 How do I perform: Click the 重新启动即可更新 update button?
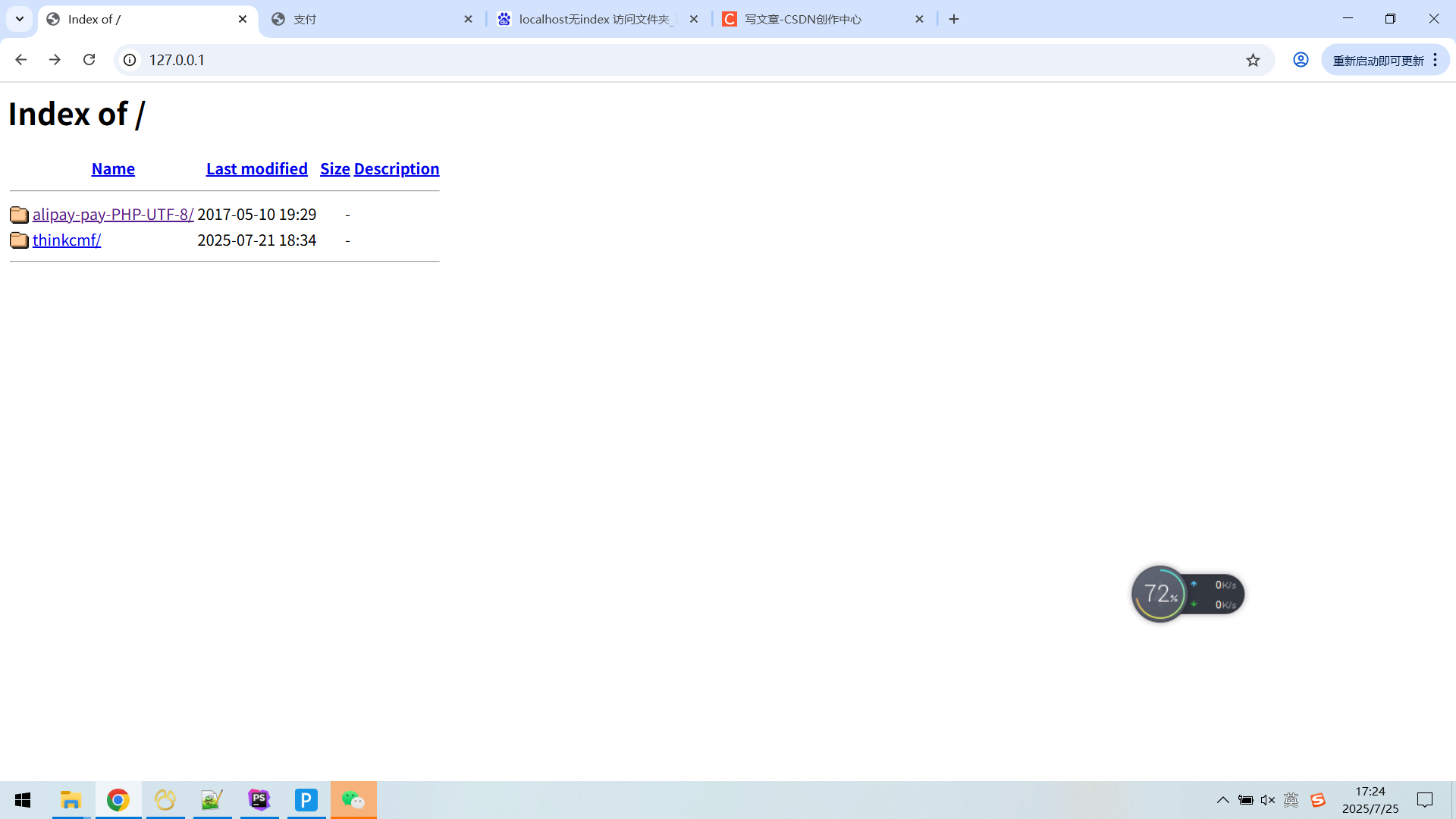(1377, 60)
